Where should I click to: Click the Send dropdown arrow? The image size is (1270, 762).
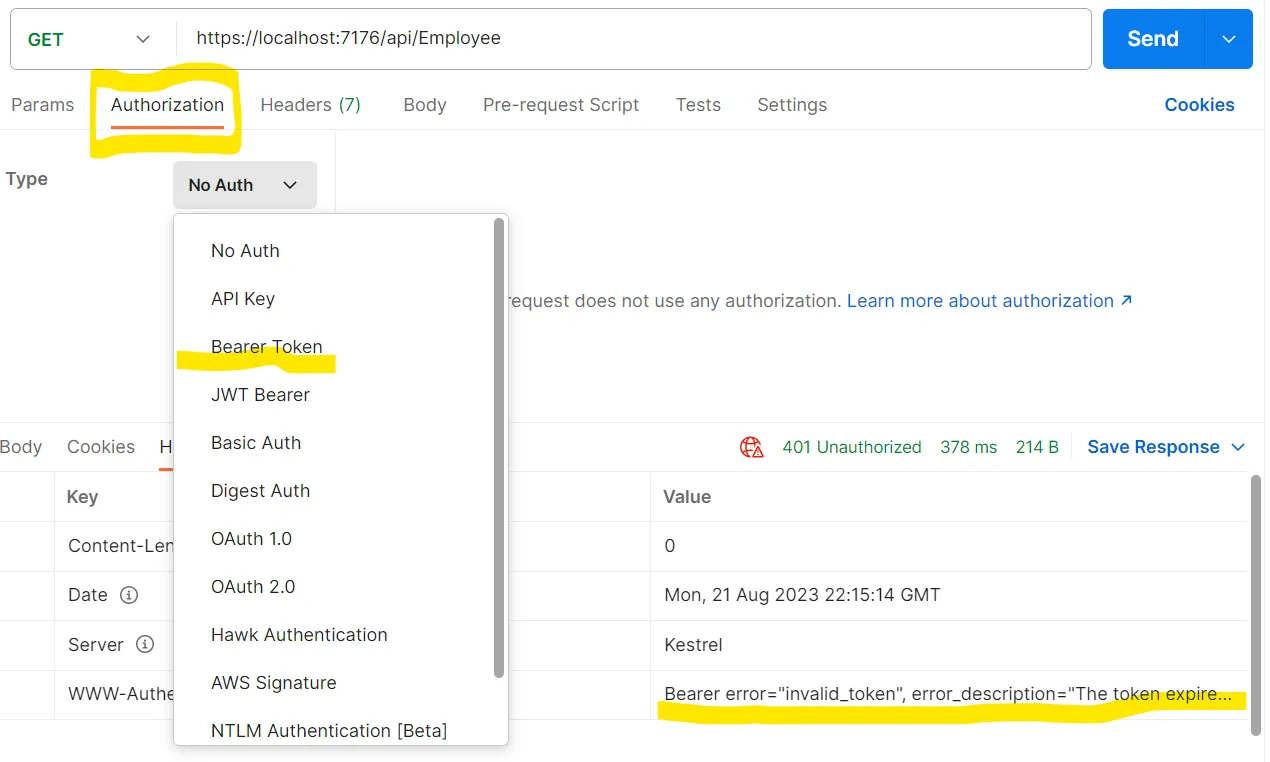1229,39
